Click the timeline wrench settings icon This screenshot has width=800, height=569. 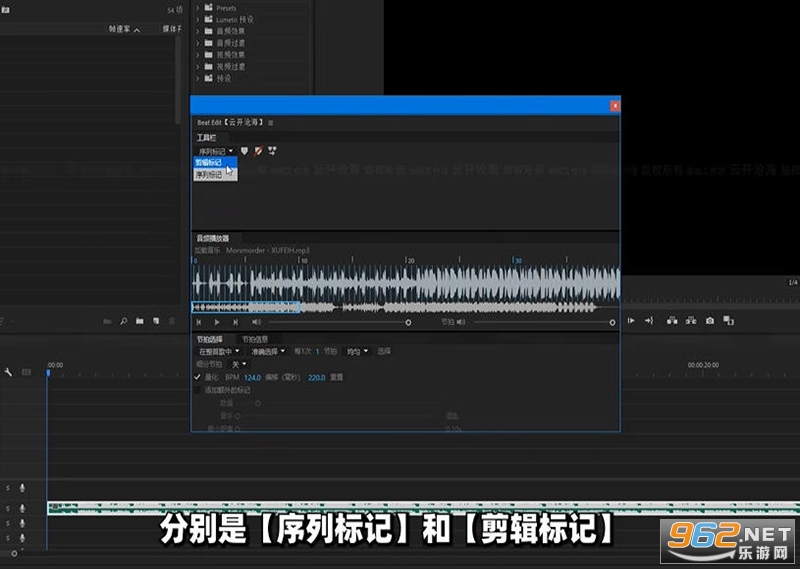(x=8, y=372)
